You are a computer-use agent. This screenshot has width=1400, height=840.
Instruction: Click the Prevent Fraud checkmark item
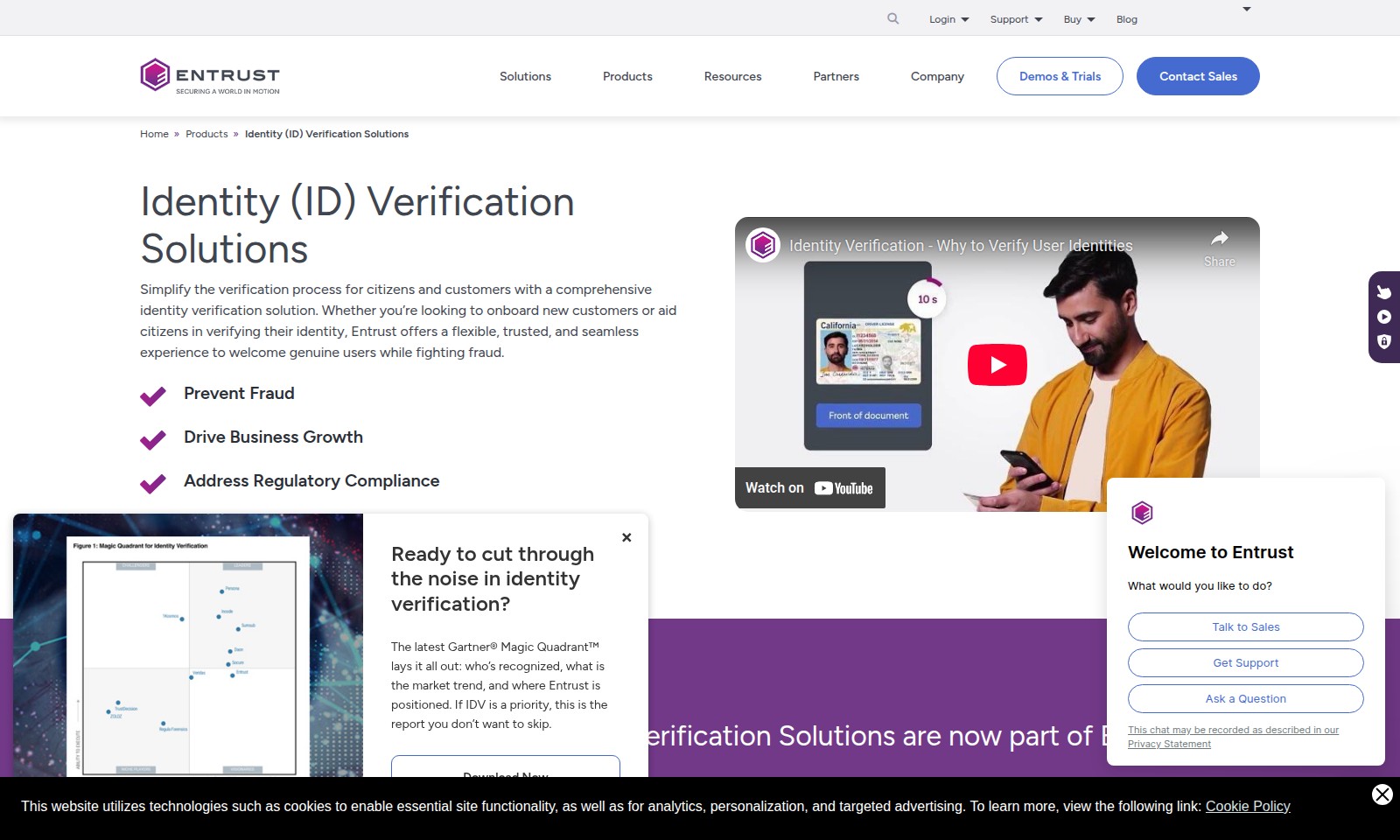click(x=217, y=394)
